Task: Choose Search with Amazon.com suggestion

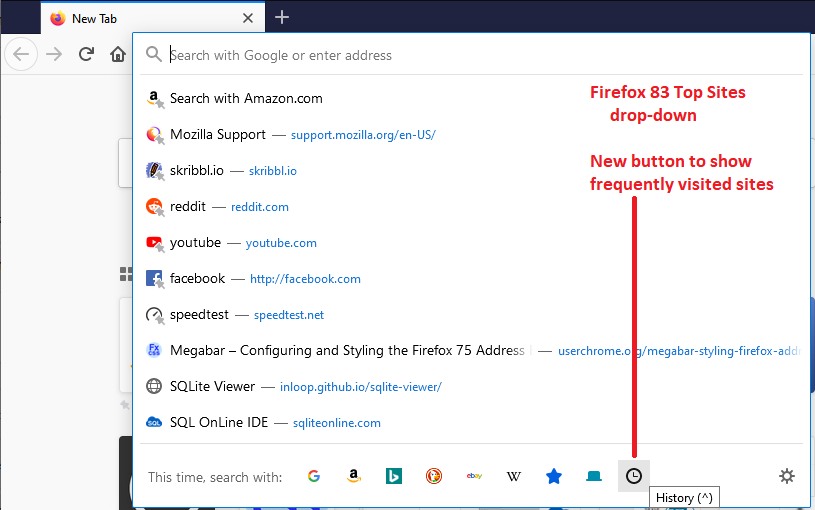Action: click(471, 98)
